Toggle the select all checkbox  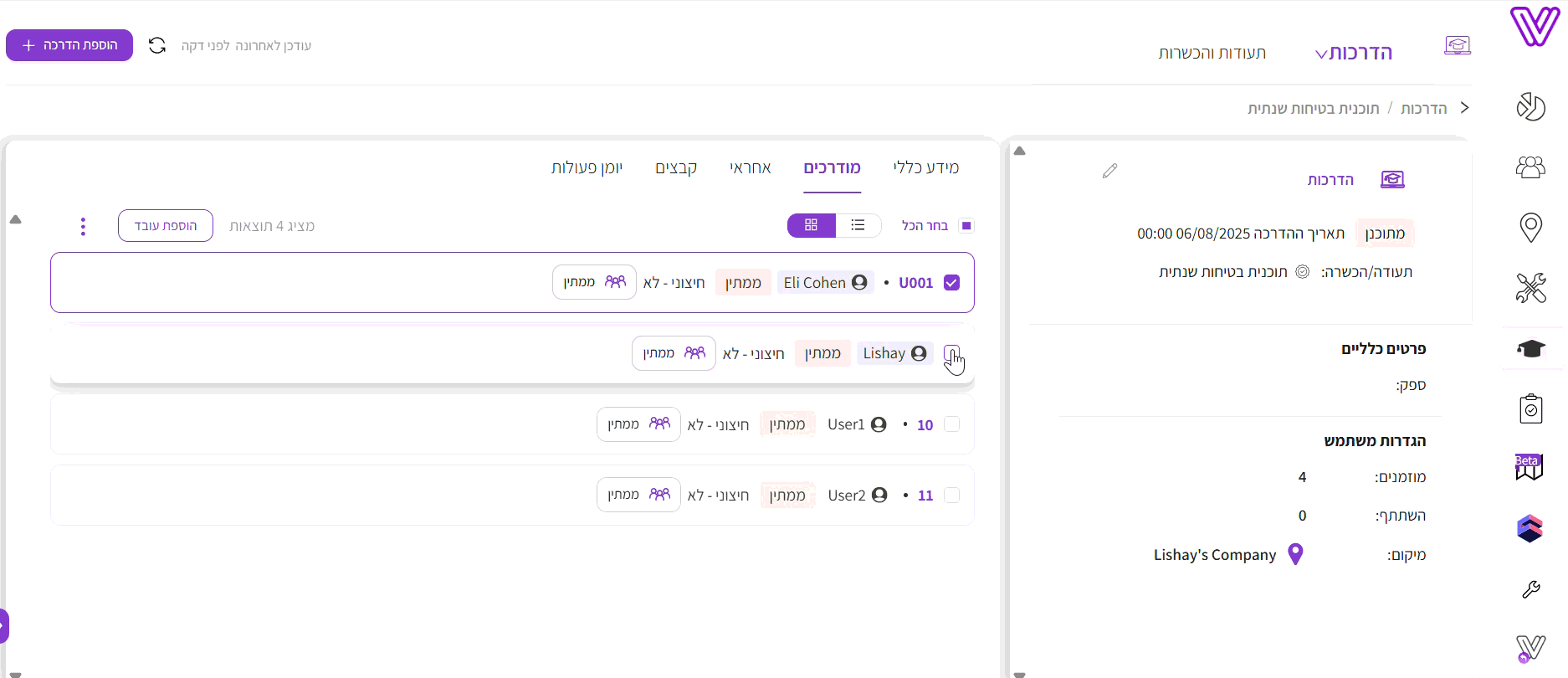tap(966, 225)
